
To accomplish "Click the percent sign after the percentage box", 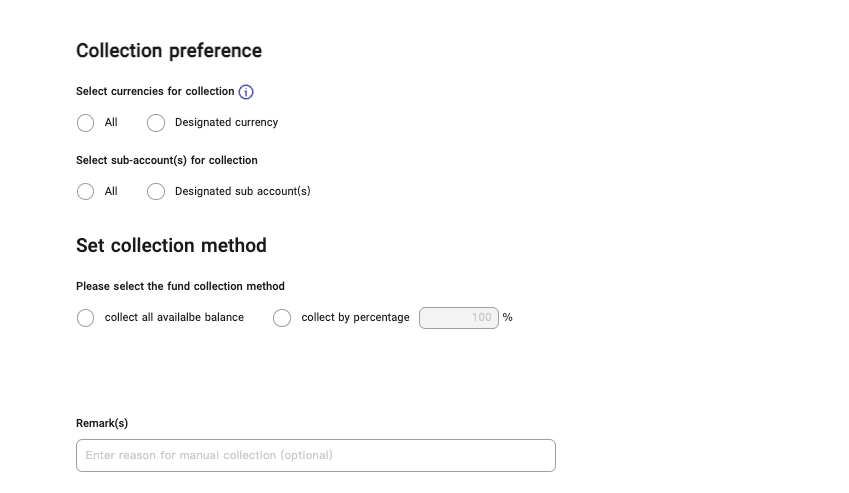I will pos(508,318).
